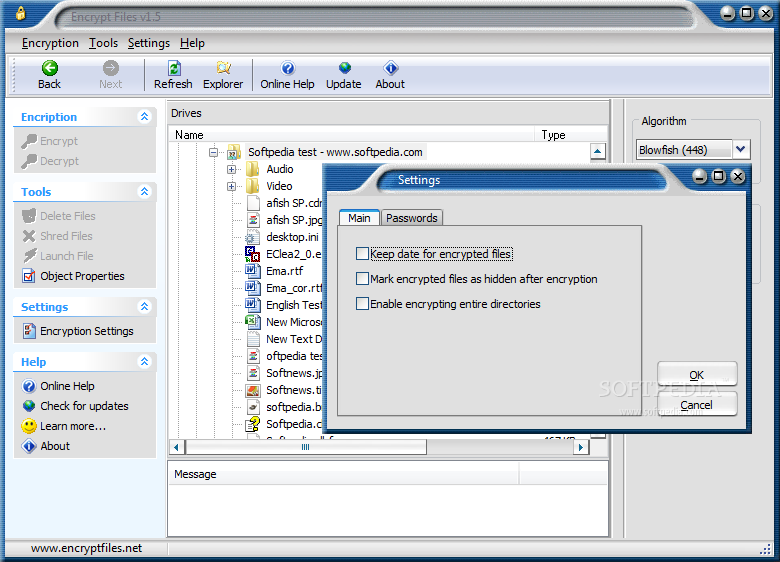Select the Ema_cor.rtf file row

click(284, 288)
